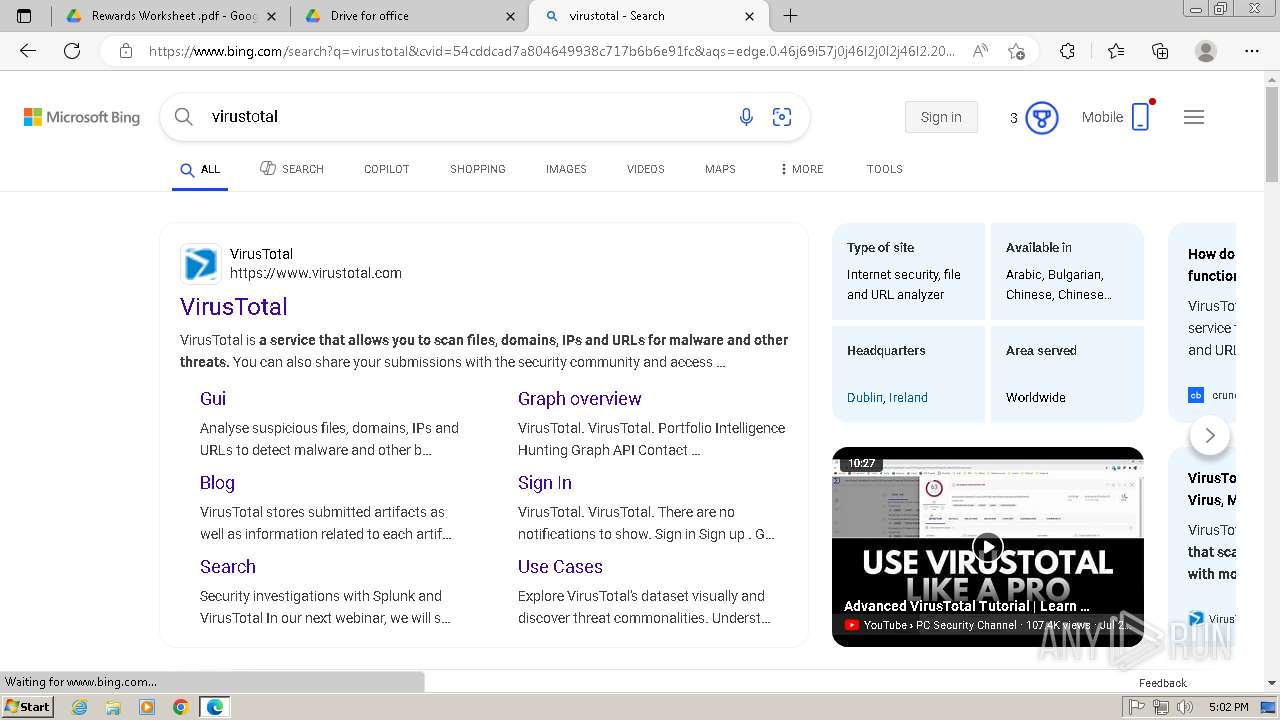Screen dimensions: 1280x720
Task: Click the tab actions menu icon
Action: tap(24, 16)
